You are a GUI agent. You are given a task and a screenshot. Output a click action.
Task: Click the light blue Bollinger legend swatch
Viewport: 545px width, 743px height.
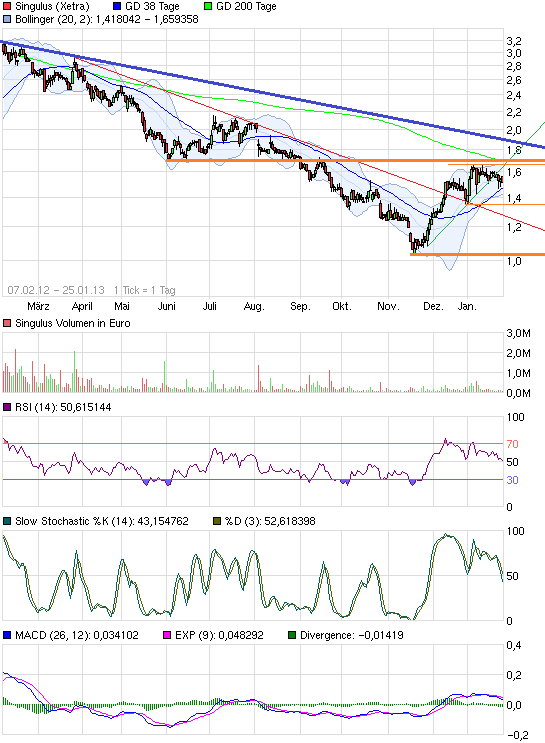tap(7, 19)
